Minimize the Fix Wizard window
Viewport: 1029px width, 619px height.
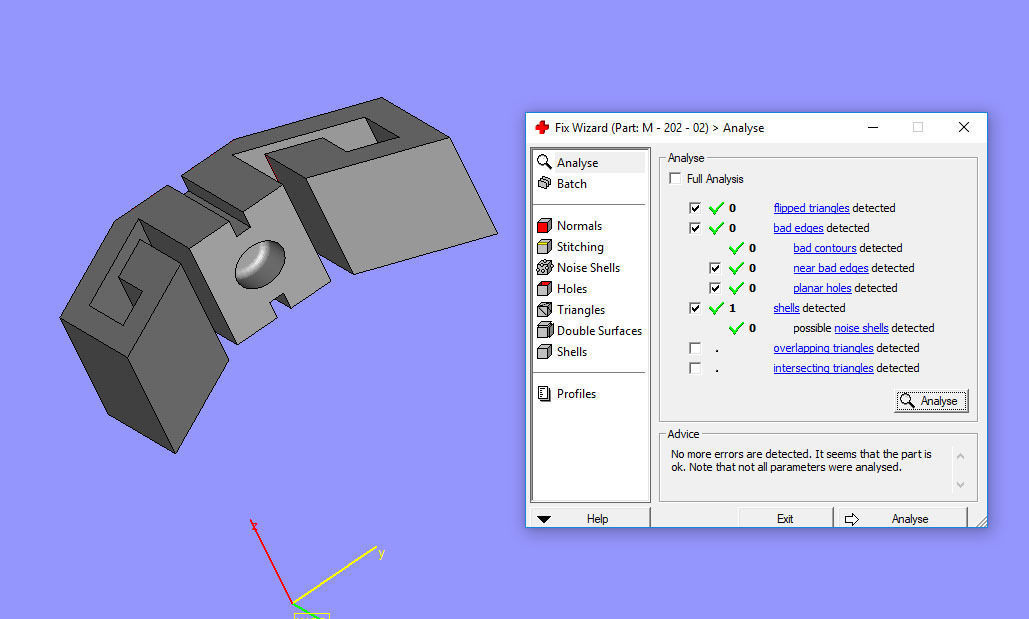pos(873,127)
